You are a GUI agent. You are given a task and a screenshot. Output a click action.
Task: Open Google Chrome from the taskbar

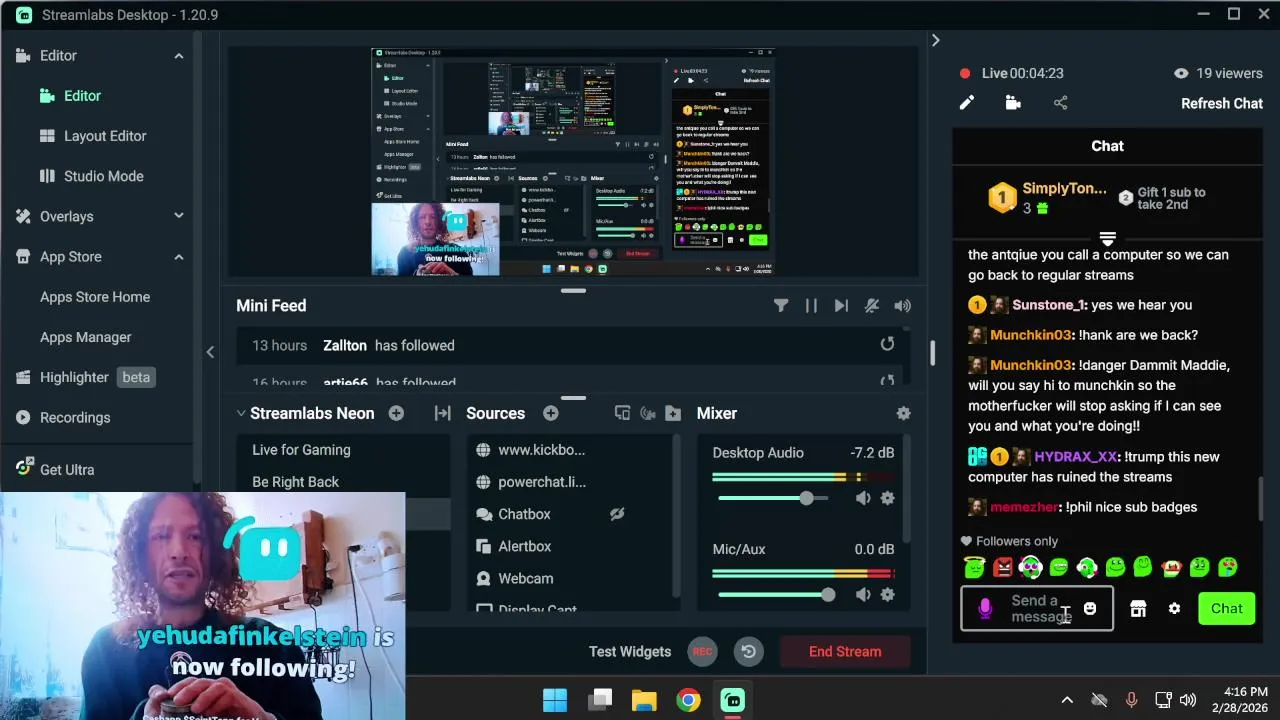point(688,700)
